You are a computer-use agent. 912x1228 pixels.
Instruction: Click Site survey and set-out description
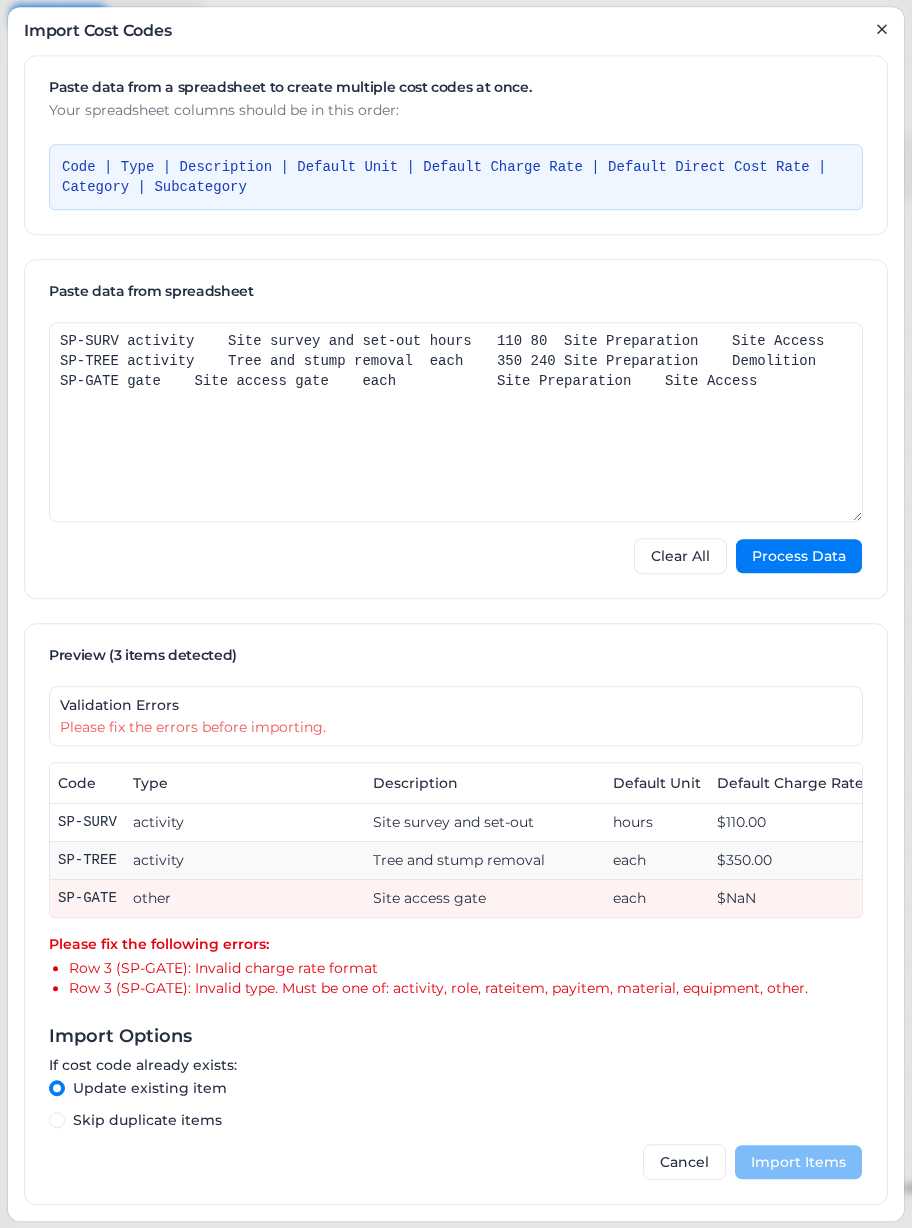pyautogui.click(x=453, y=822)
